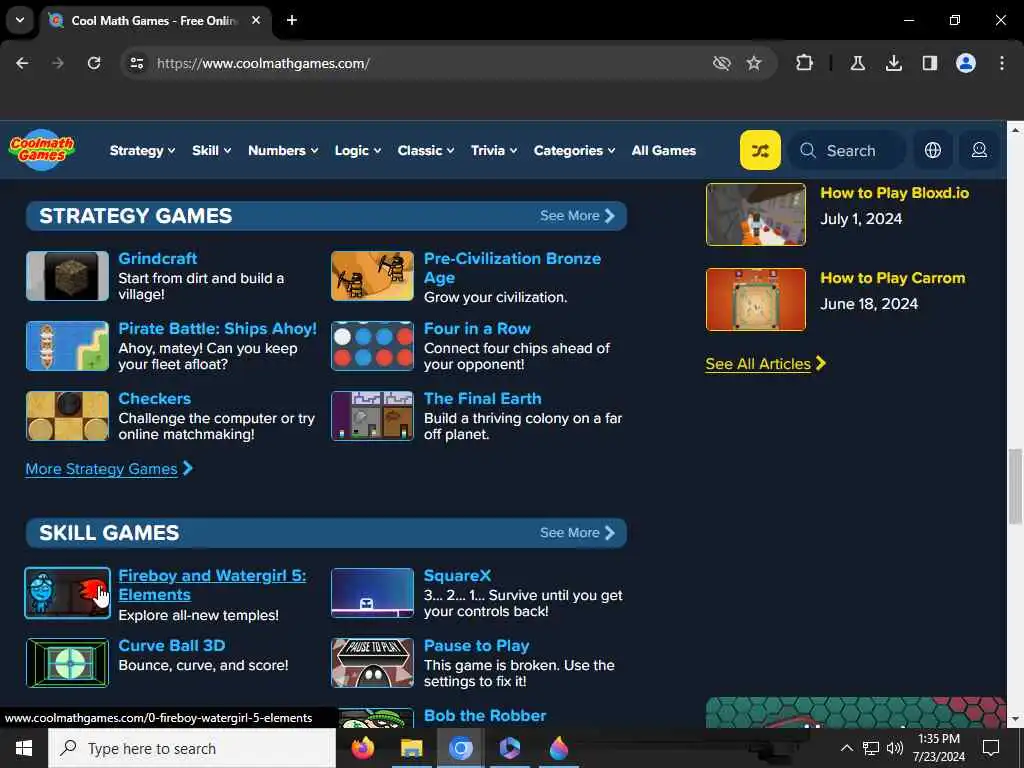Expand the Logic menu
Viewport: 1024px width, 768px height.
pos(358,150)
